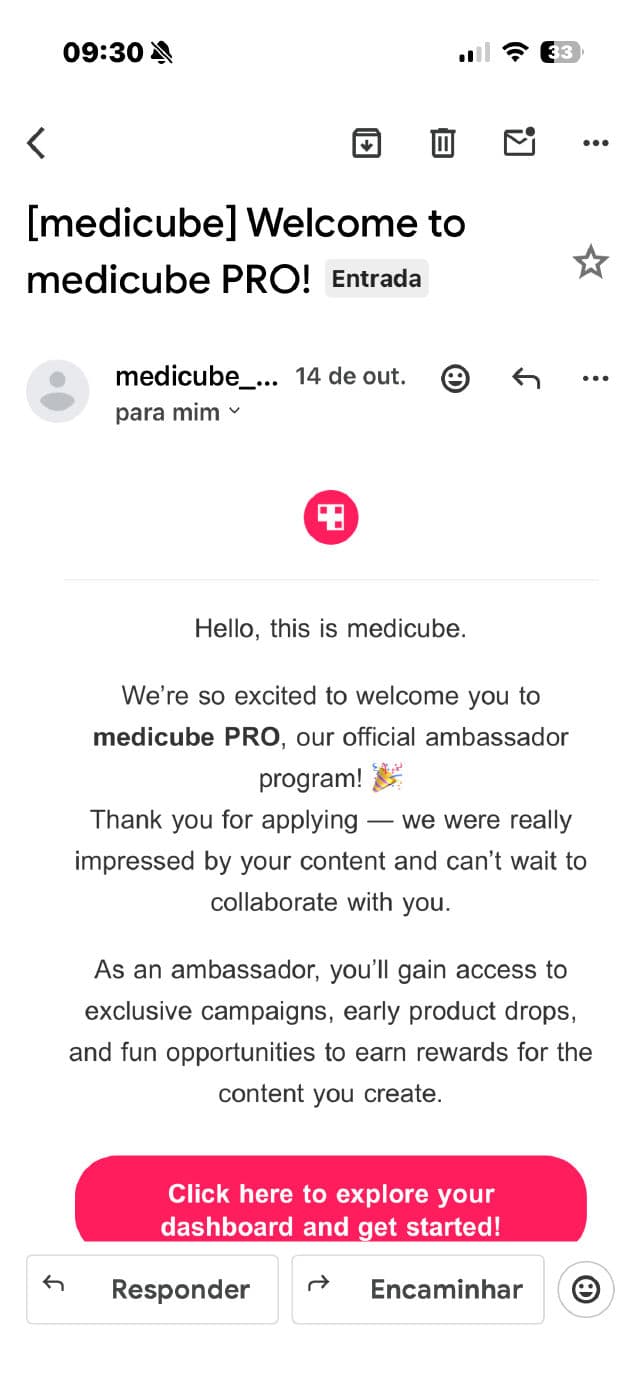Tap the "Entrada" inbox label
Viewport: 640px width, 1391px height.
point(376,279)
